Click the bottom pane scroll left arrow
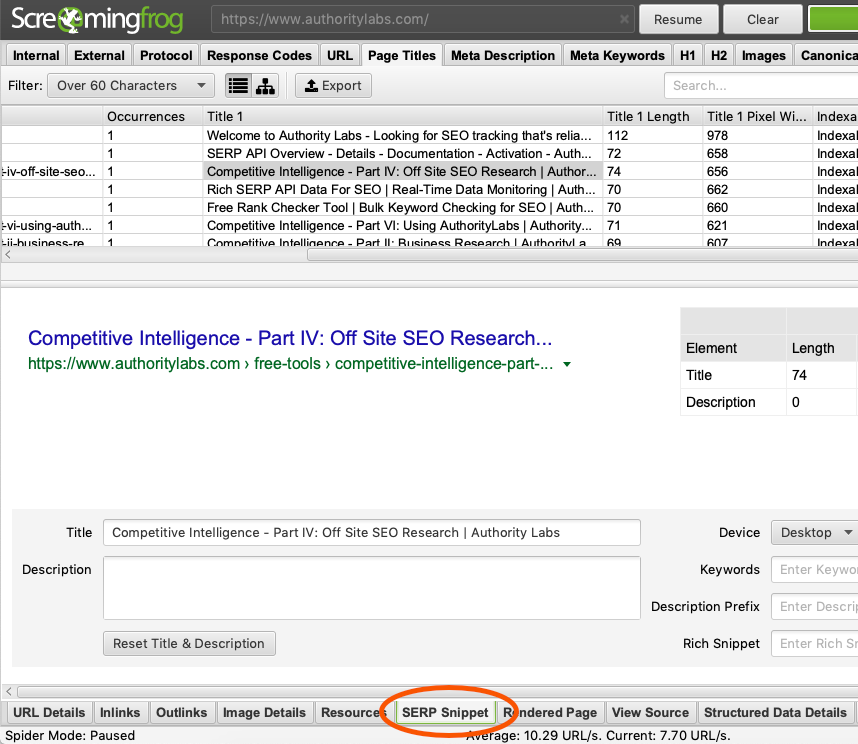 click(8, 691)
